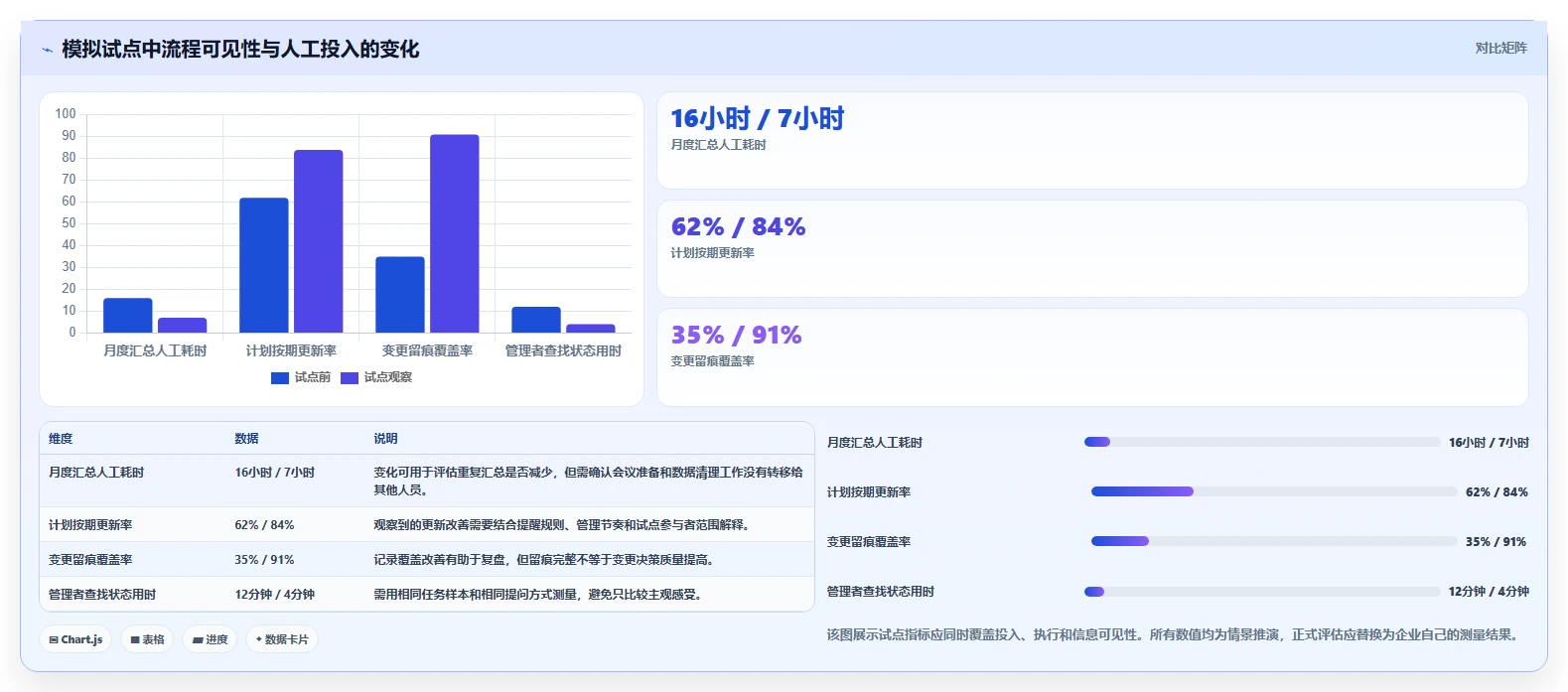Click the 维度 column header

pyautogui.click(x=61, y=439)
